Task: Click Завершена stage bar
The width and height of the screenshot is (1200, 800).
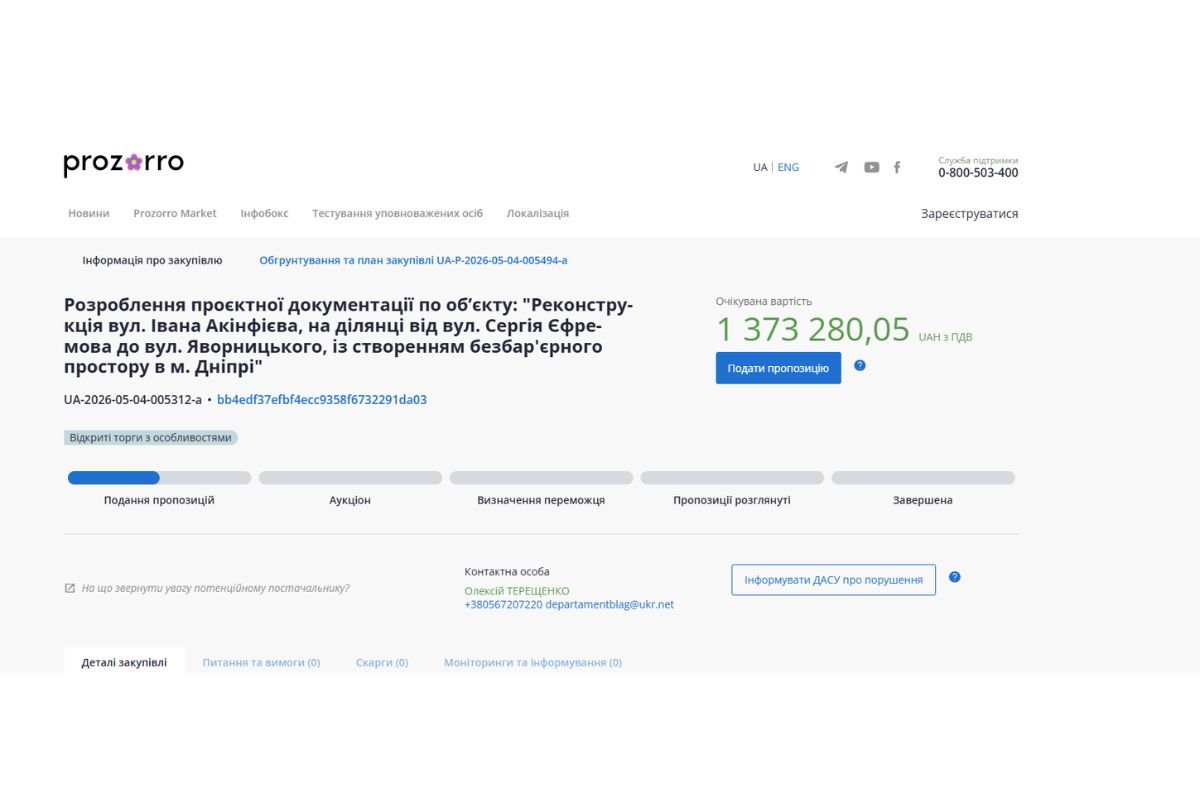Action: pyautogui.click(x=923, y=478)
